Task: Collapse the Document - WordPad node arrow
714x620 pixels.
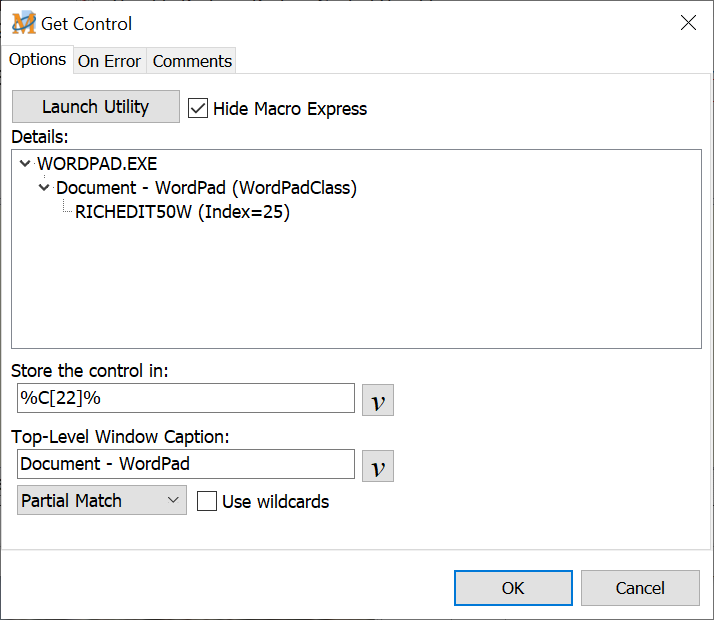Action: 44,188
